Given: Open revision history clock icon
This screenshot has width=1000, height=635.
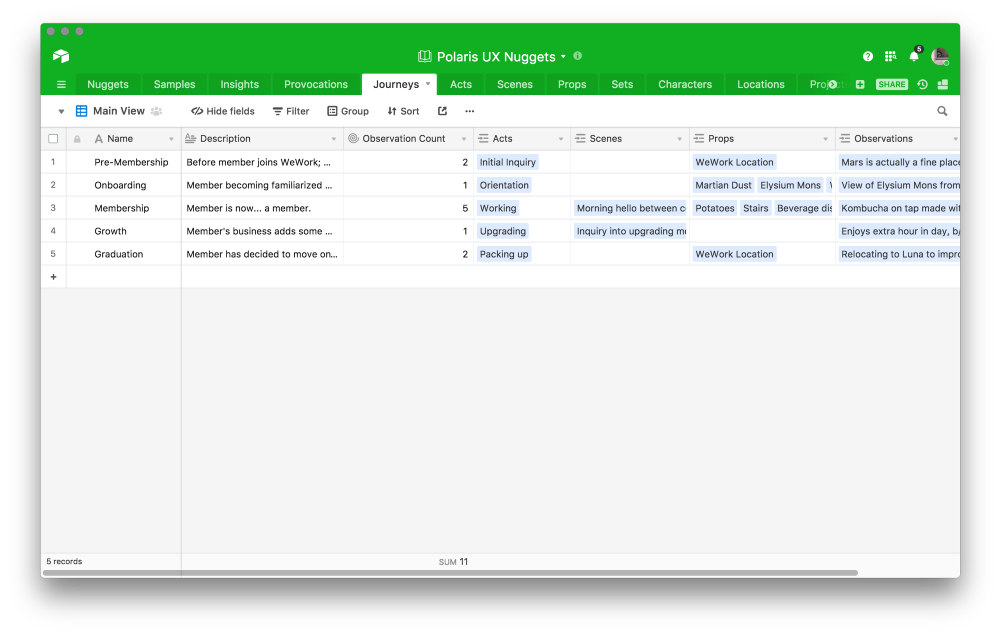Looking at the screenshot, I should 922,84.
